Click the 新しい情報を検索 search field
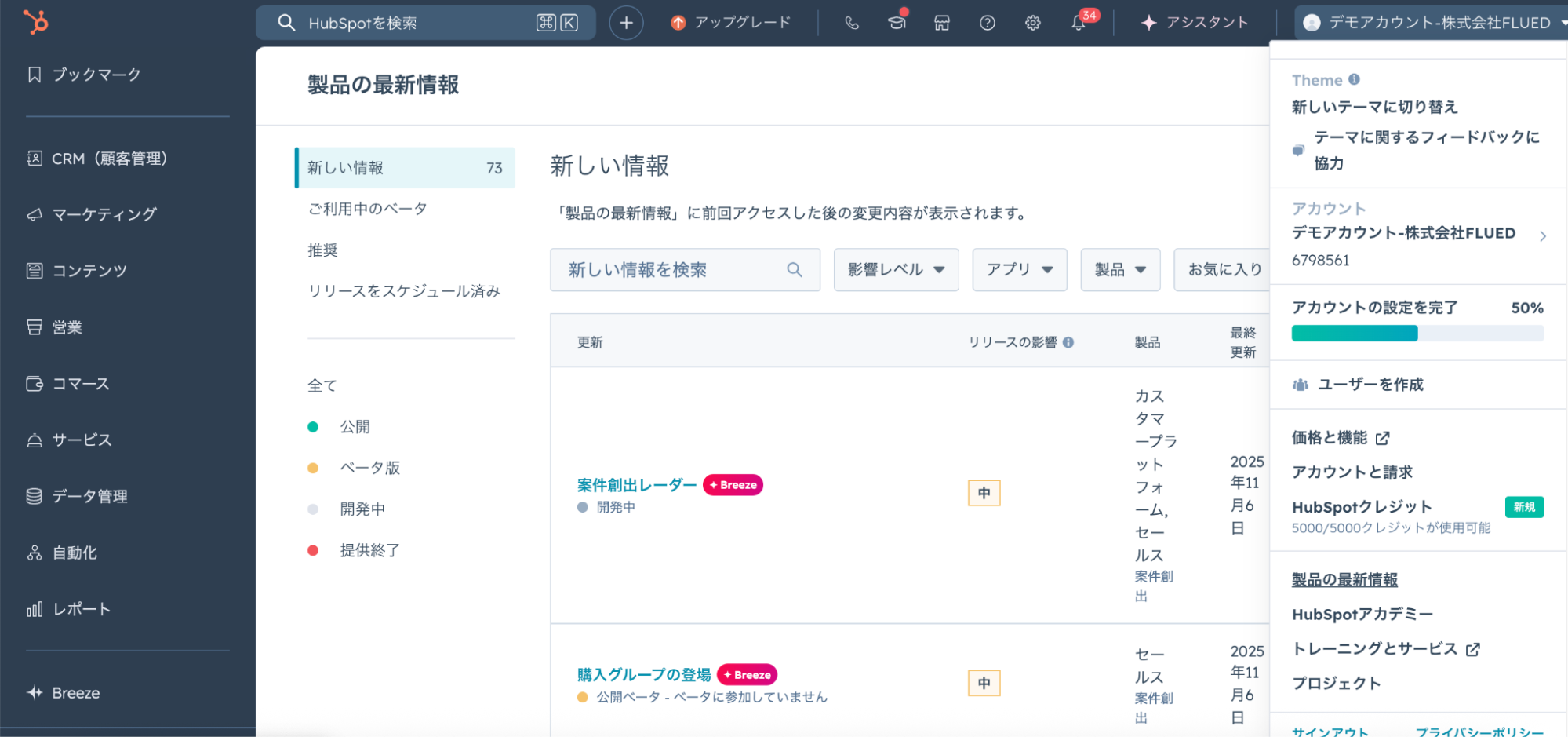Screen dimensions: 1568x737 (675, 270)
